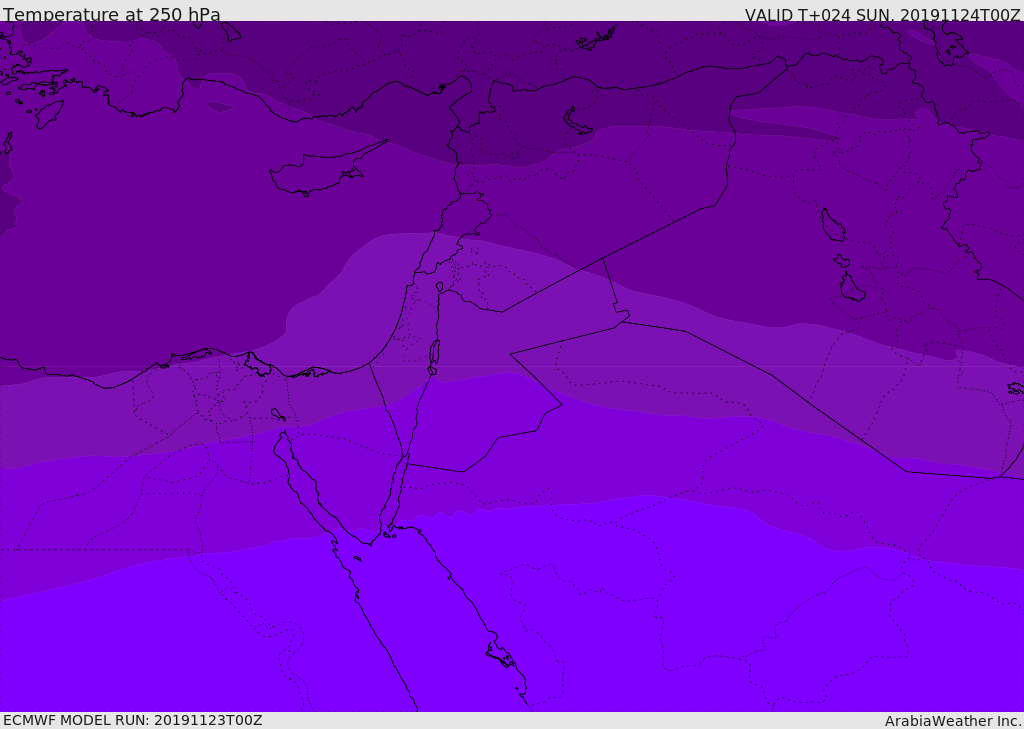Click the Dead Sea outline
This screenshot has width=1024, height=729.
434,353
